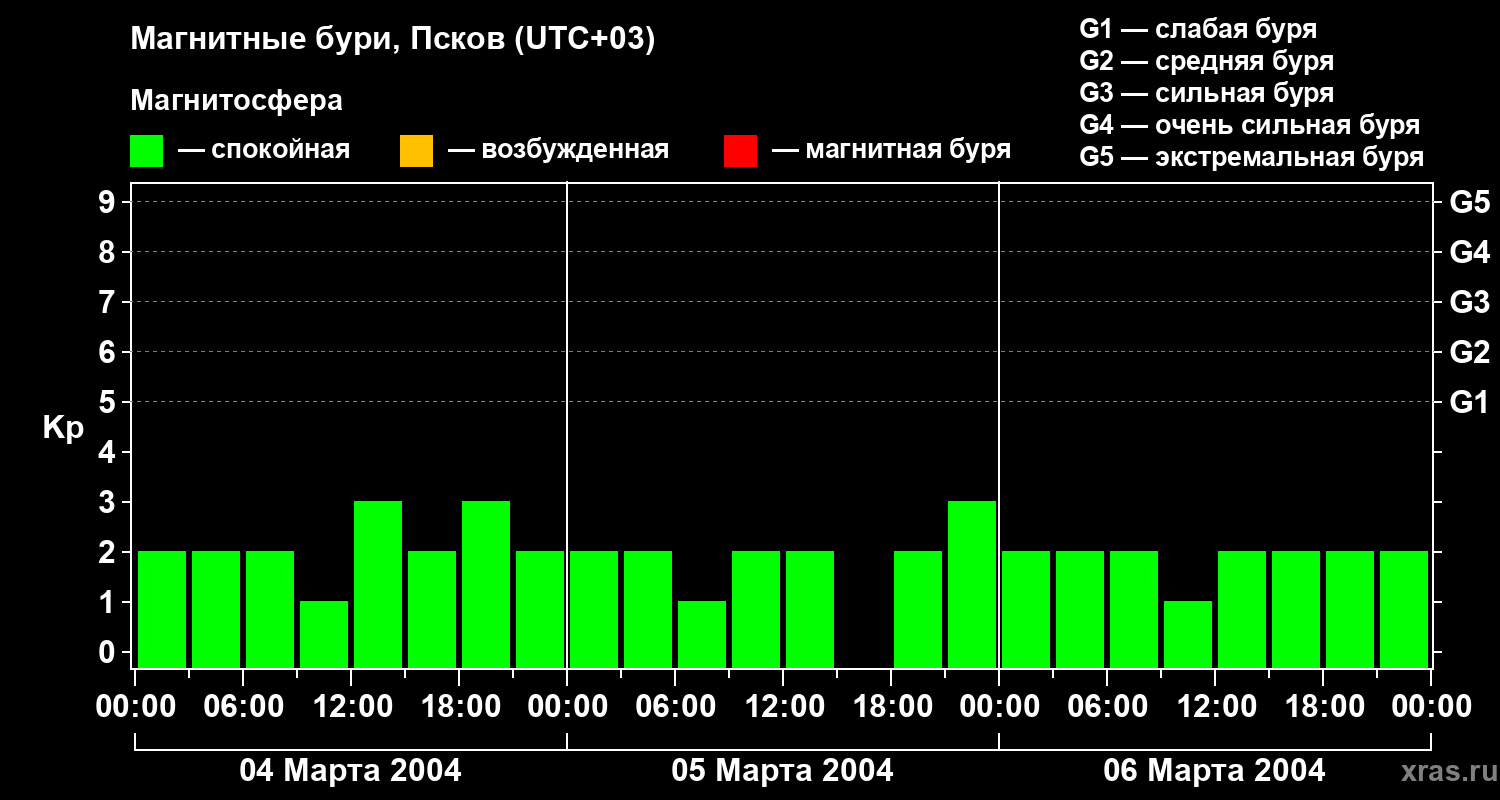Select the 'G2 — средняя буря' legend line
Viewport: 1500px width, 800px height.
click(x=1206, y=61)
